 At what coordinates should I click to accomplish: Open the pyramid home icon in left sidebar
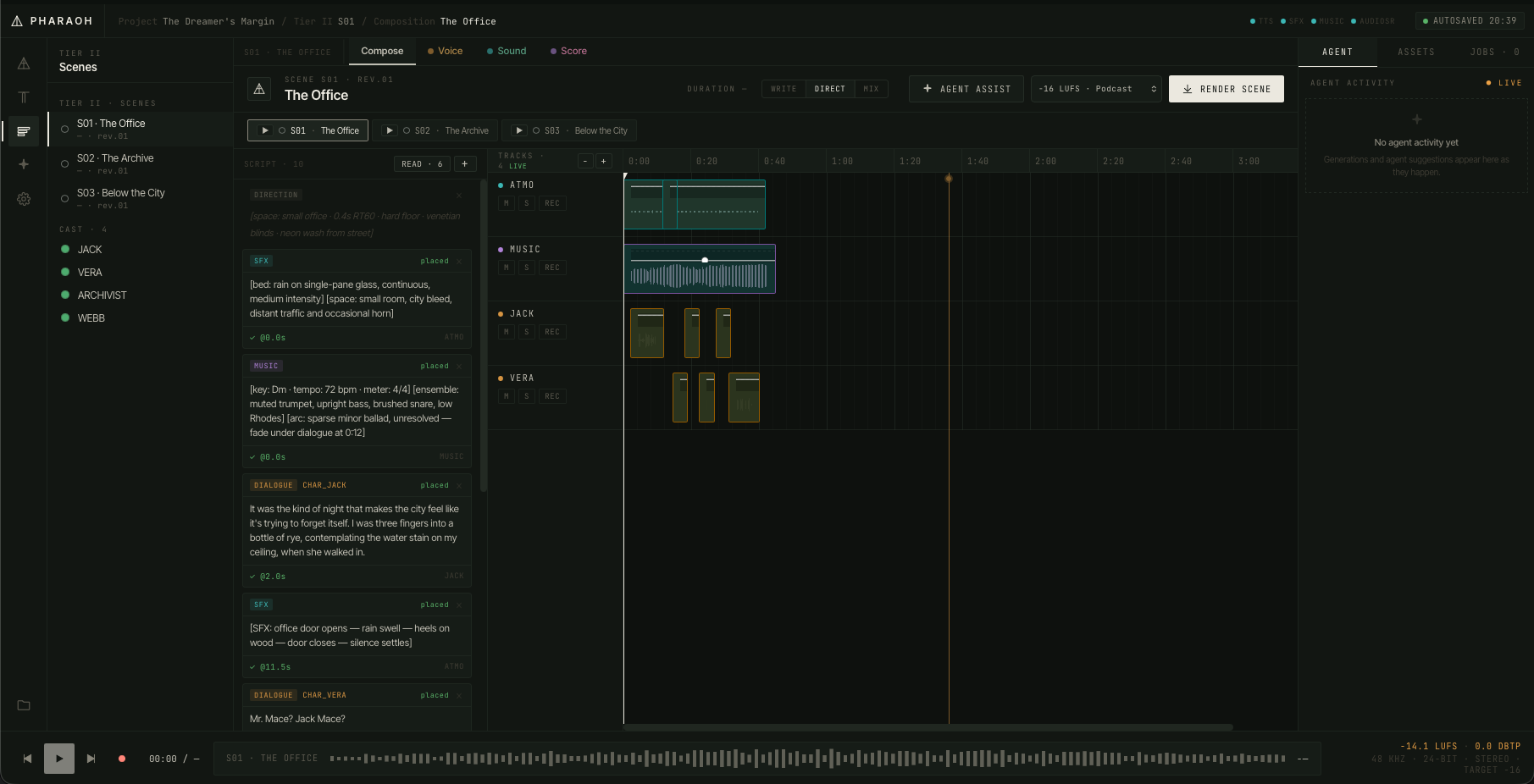(x=24, y=63)
